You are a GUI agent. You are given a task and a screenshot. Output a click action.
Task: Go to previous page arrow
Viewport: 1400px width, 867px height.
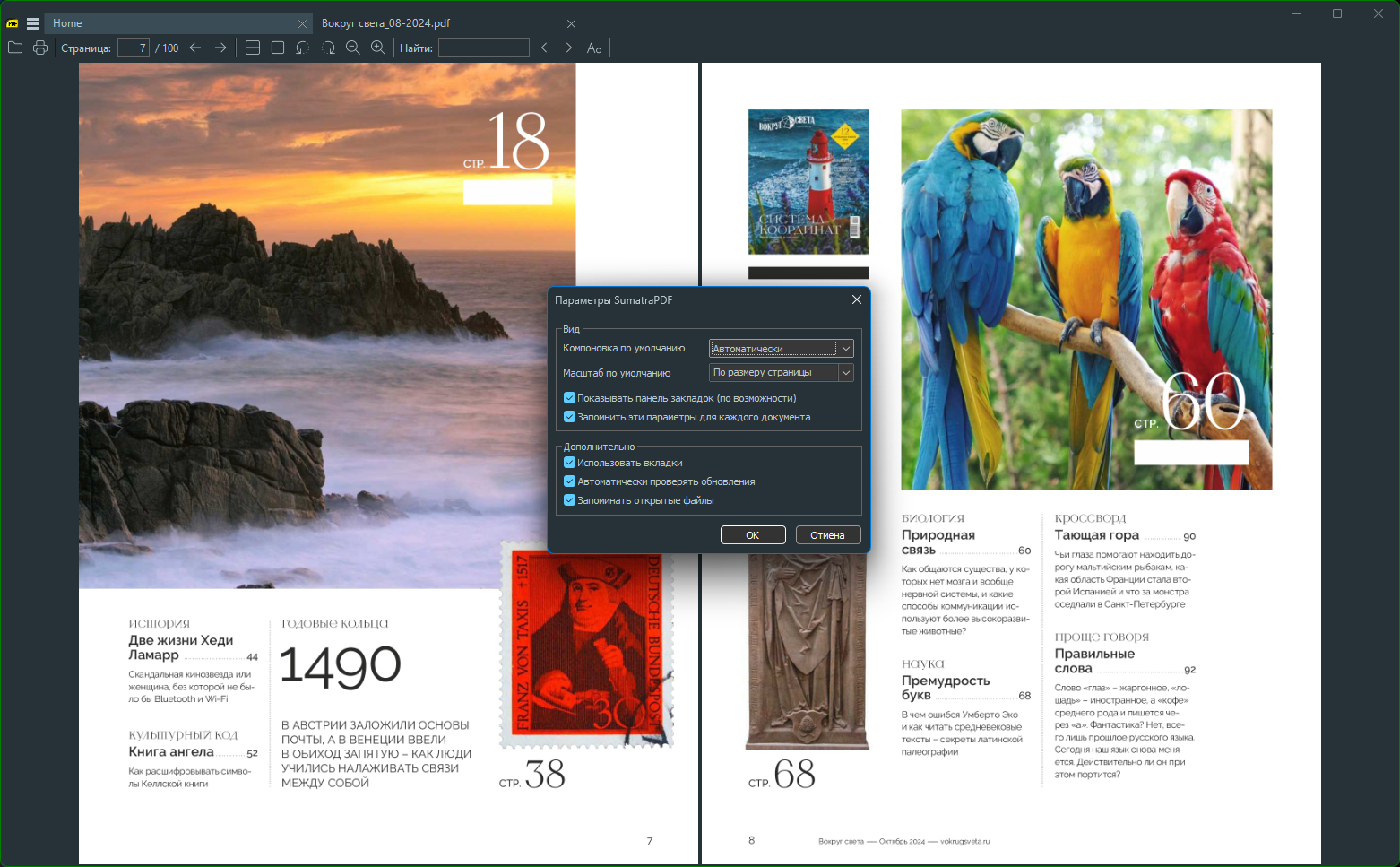195,48
